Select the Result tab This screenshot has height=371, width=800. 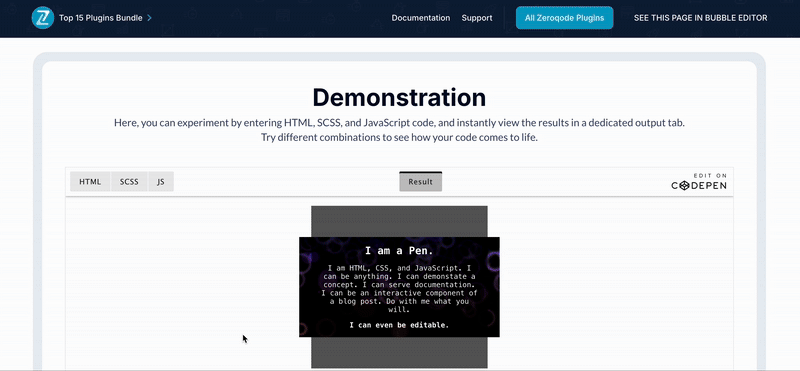420,182
